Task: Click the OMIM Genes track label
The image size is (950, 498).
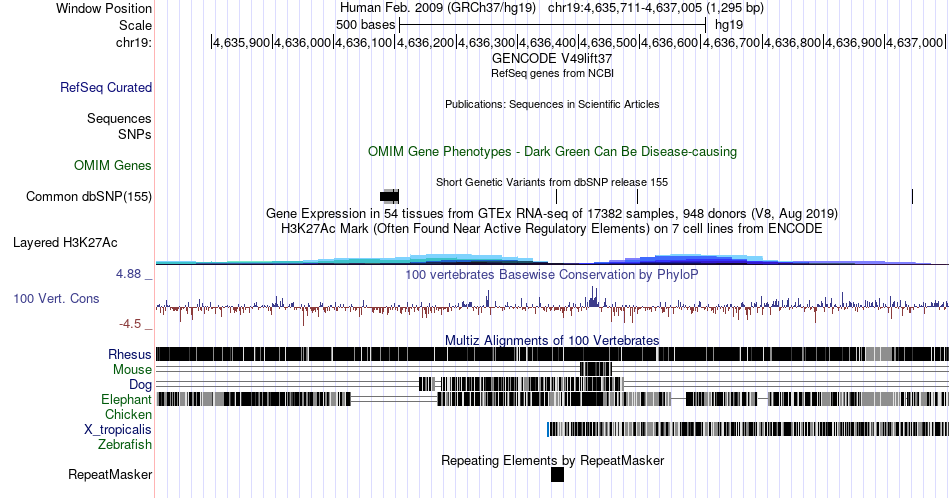Action: point(113,165)
